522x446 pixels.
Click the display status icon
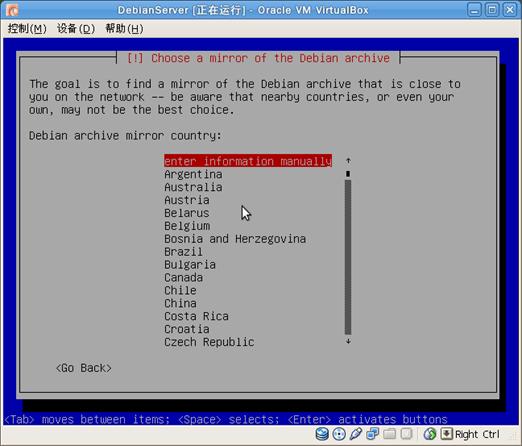pos(406,434)
